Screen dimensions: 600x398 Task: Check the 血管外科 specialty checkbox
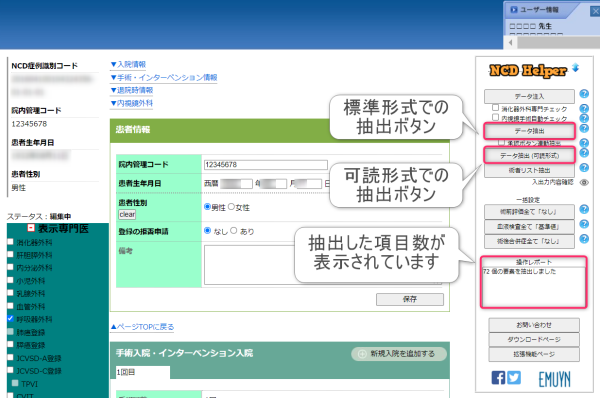(10, 306)
